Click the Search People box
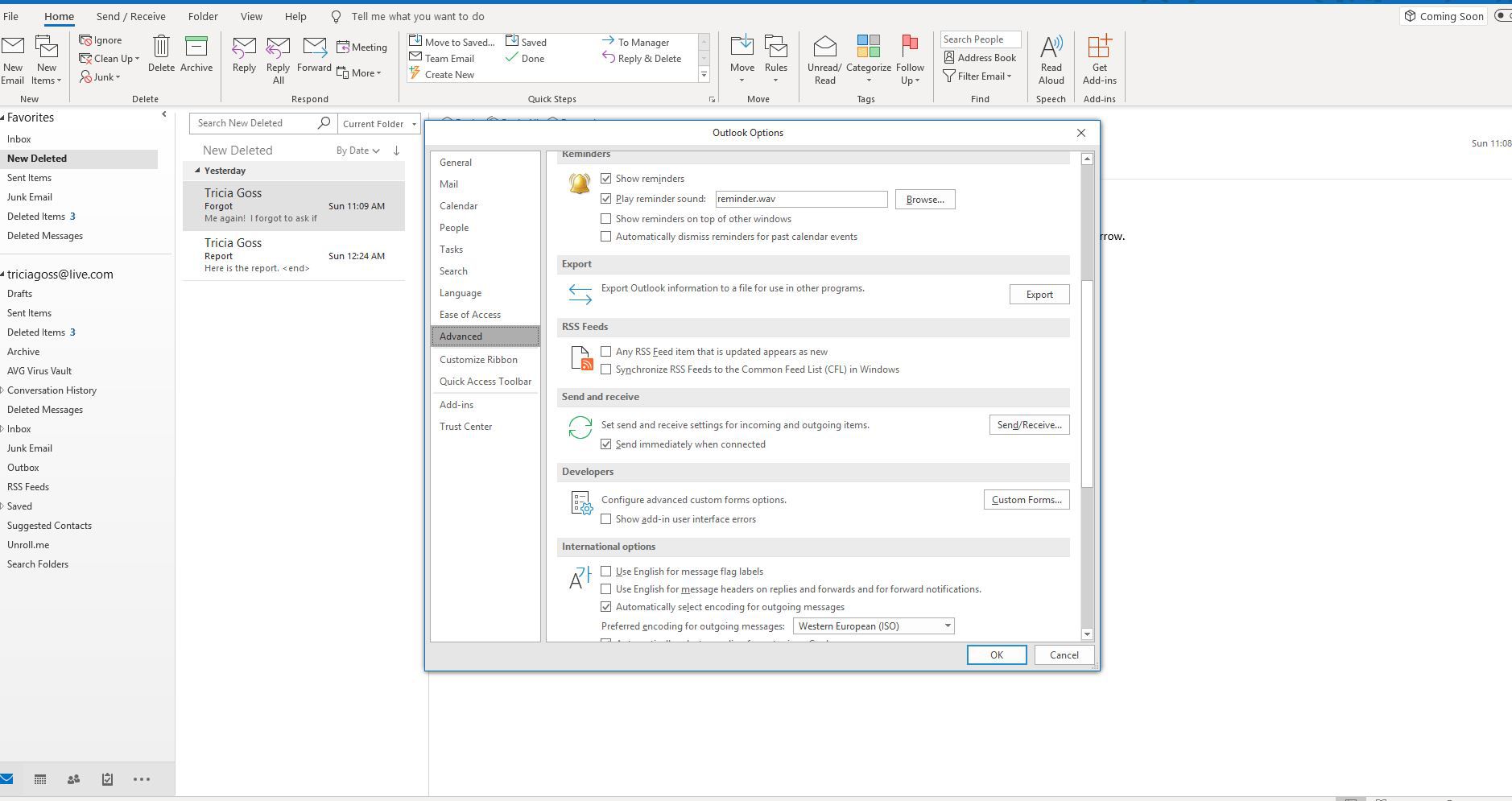Screen dimensions: 1512x801 coord(981,39)
